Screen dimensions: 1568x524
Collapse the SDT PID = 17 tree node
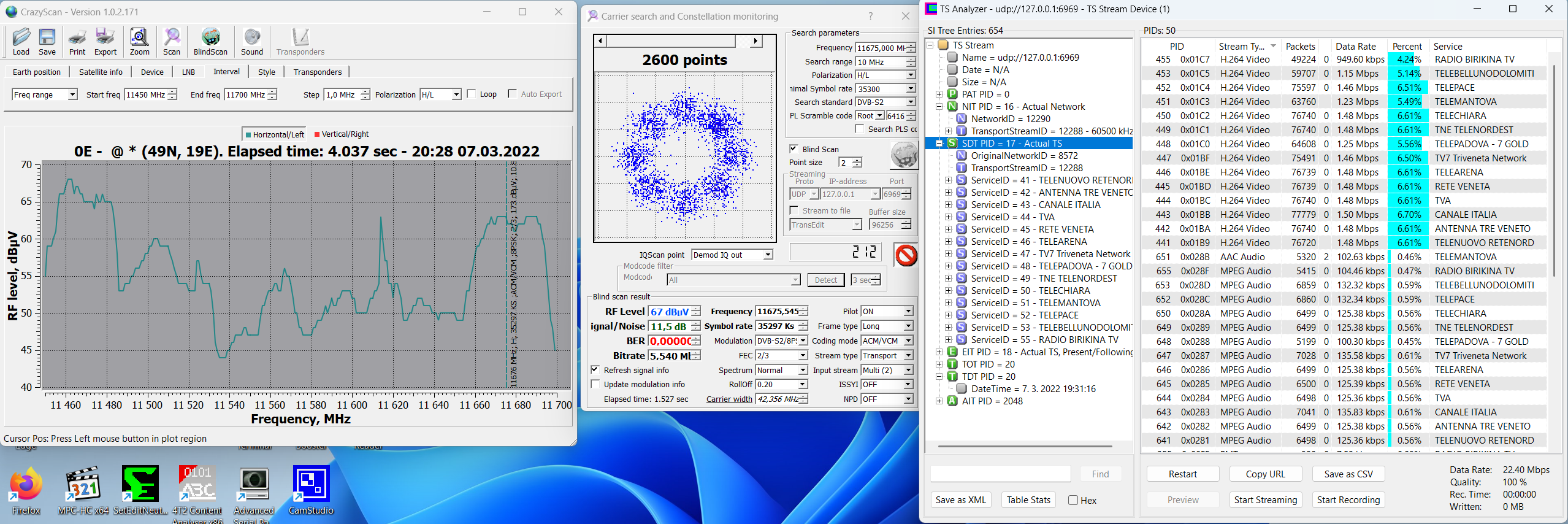coord(939,144)
